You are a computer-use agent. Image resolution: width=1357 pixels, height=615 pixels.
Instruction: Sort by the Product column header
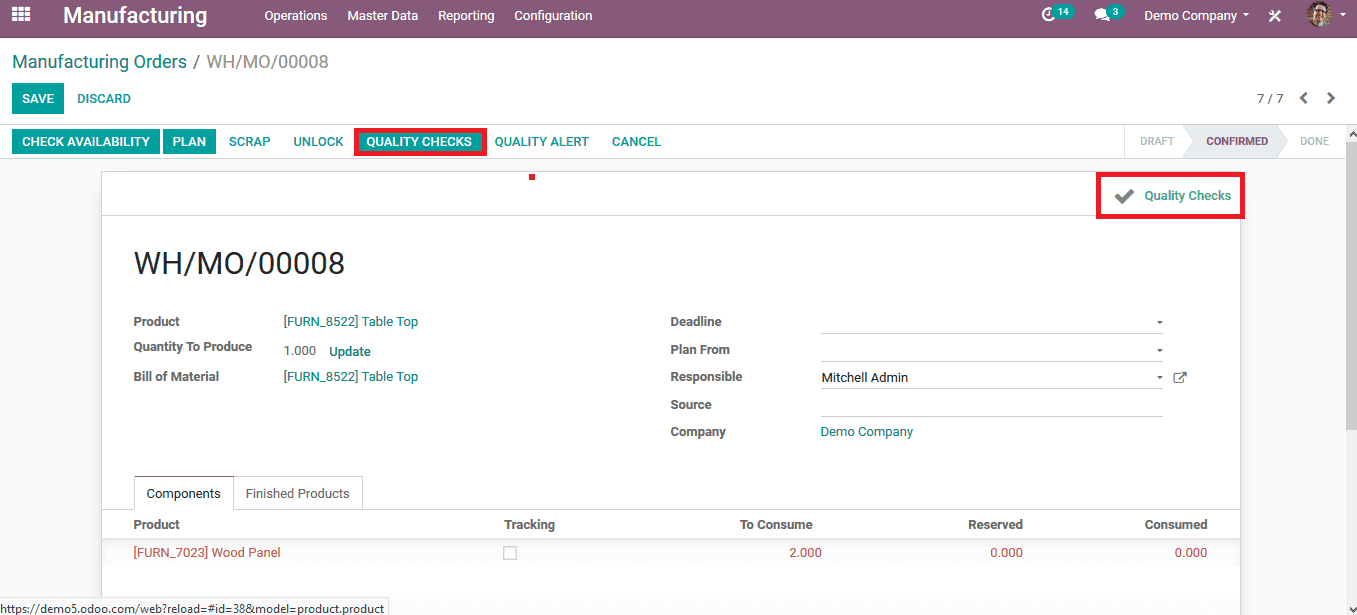coord(157,525)
